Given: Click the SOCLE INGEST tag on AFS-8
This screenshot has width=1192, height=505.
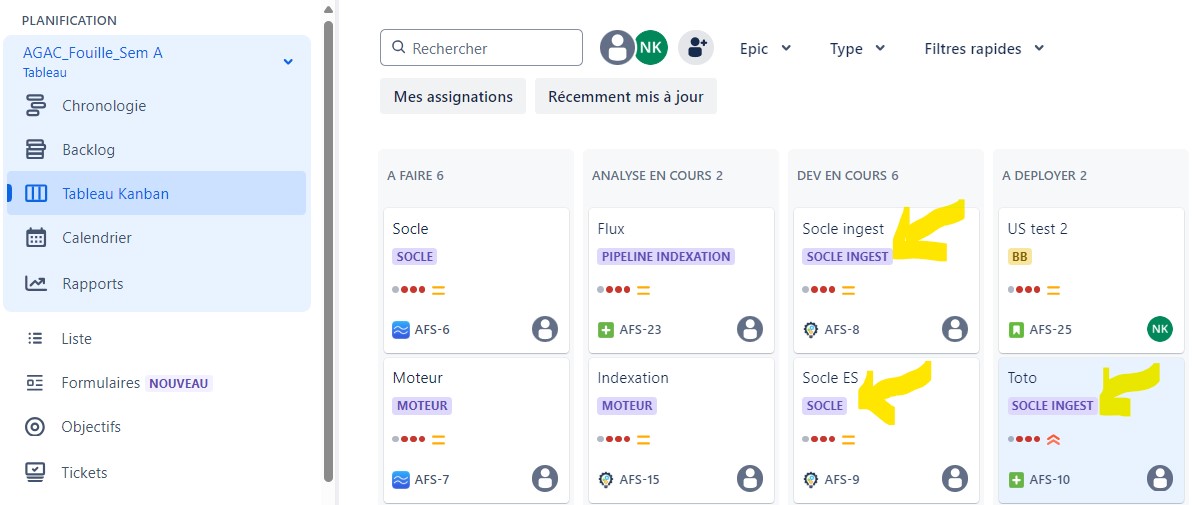Looking at the screenshot, I should pos(846,256).
